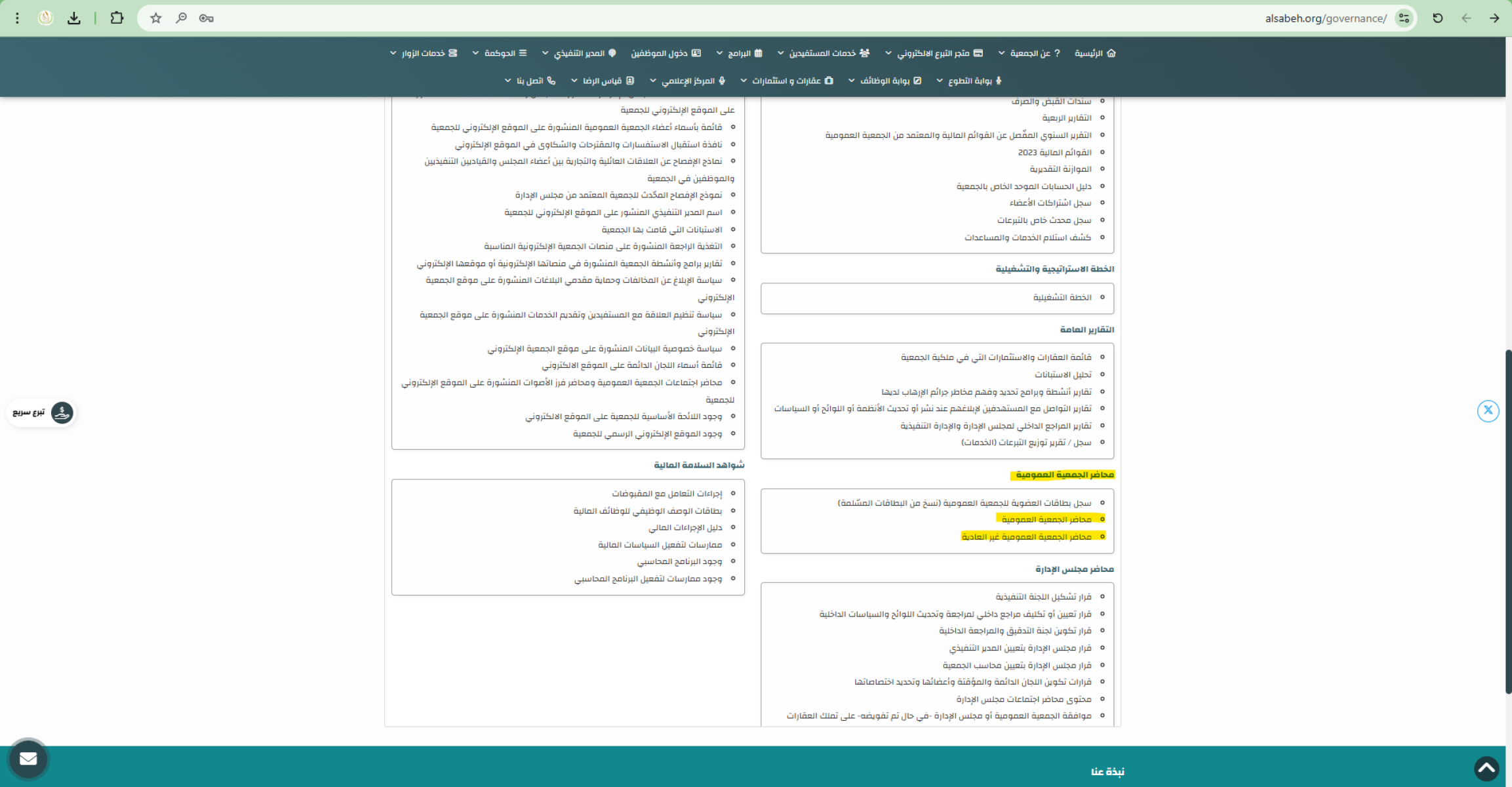This screenshot has height=787, width=1512.
Task: Click the page vertical scrollbar thumb
Action: tap(1508, 521)
